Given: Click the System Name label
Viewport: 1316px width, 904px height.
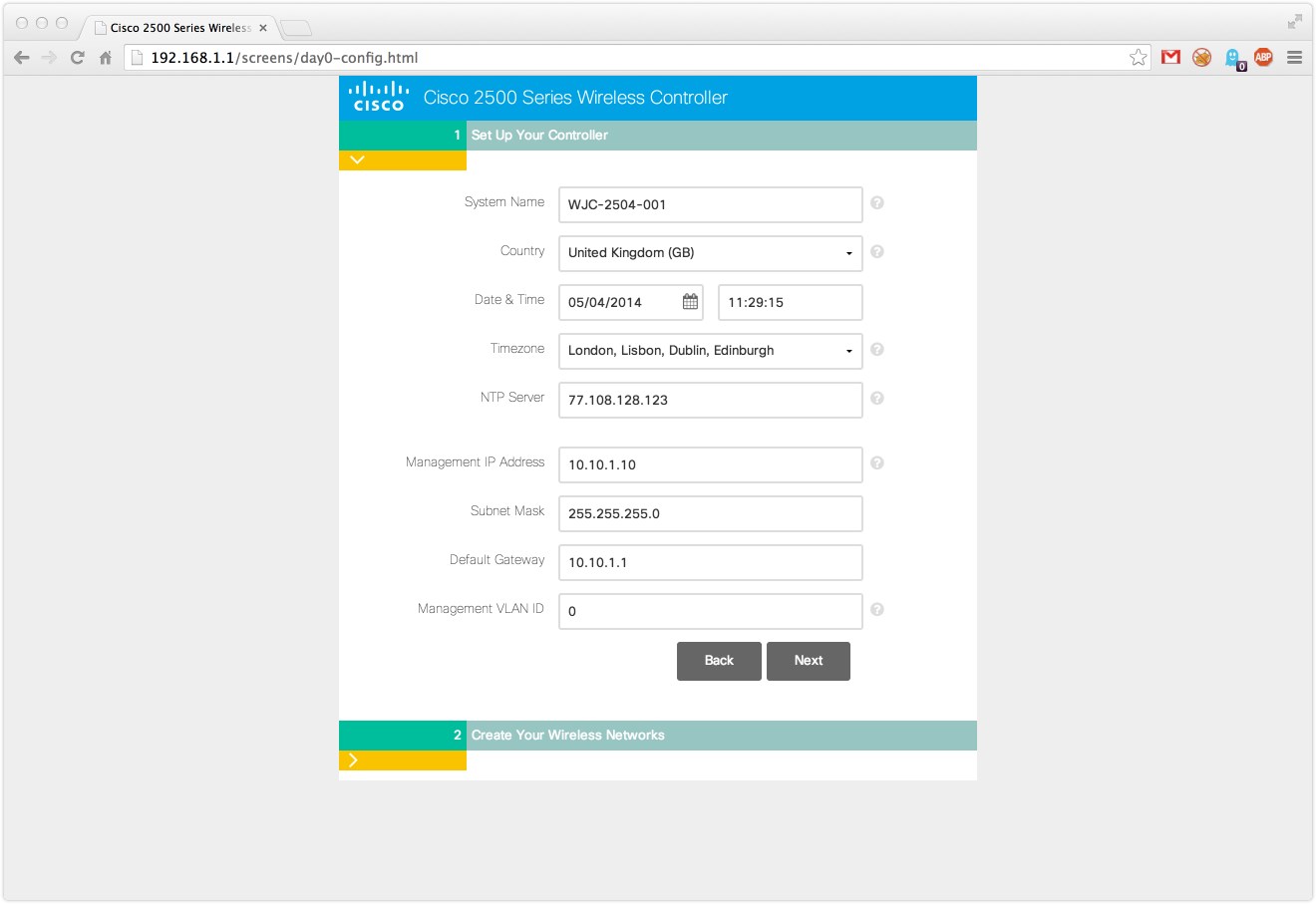Looking at the screenshot, I should [x=504, y=202].
